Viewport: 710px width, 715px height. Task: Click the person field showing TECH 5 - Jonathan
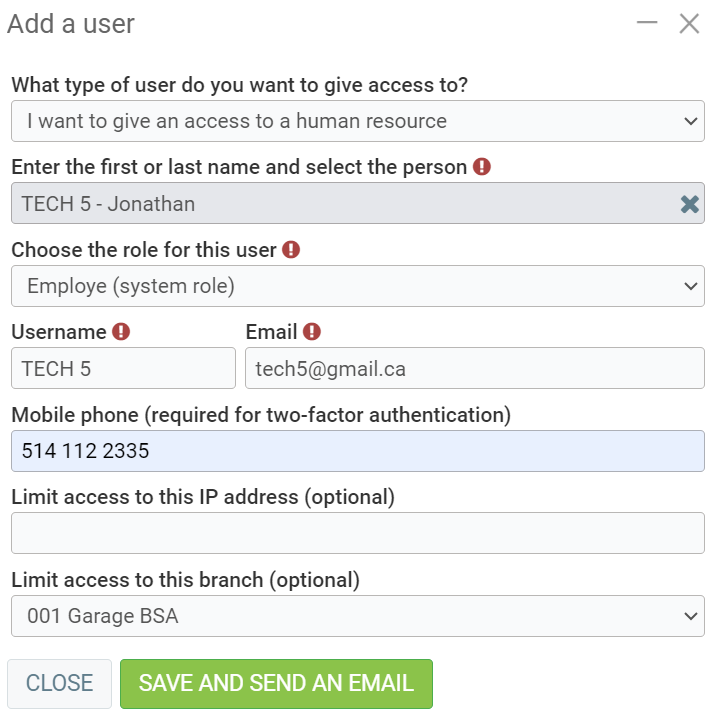(340, 204)
